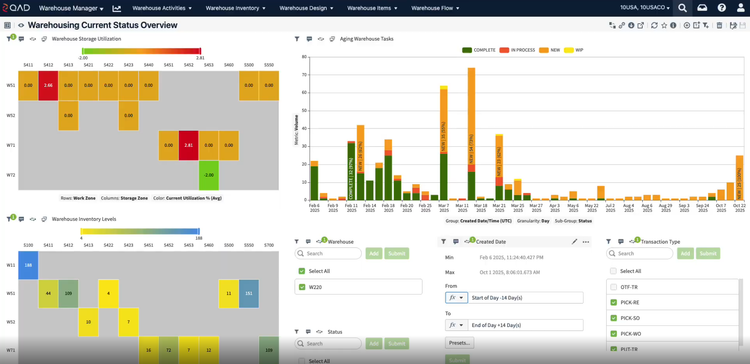Open dashboard info icon
This screenshot has height=364, width=750.
tap(673, 25)
